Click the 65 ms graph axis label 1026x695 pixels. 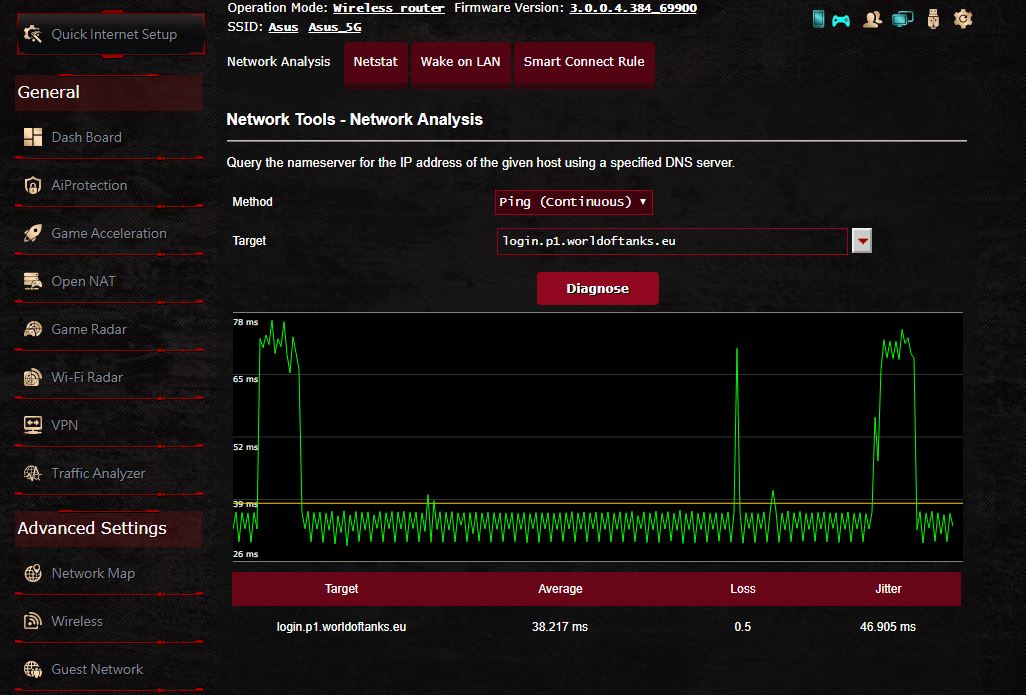tap(245, 379)
